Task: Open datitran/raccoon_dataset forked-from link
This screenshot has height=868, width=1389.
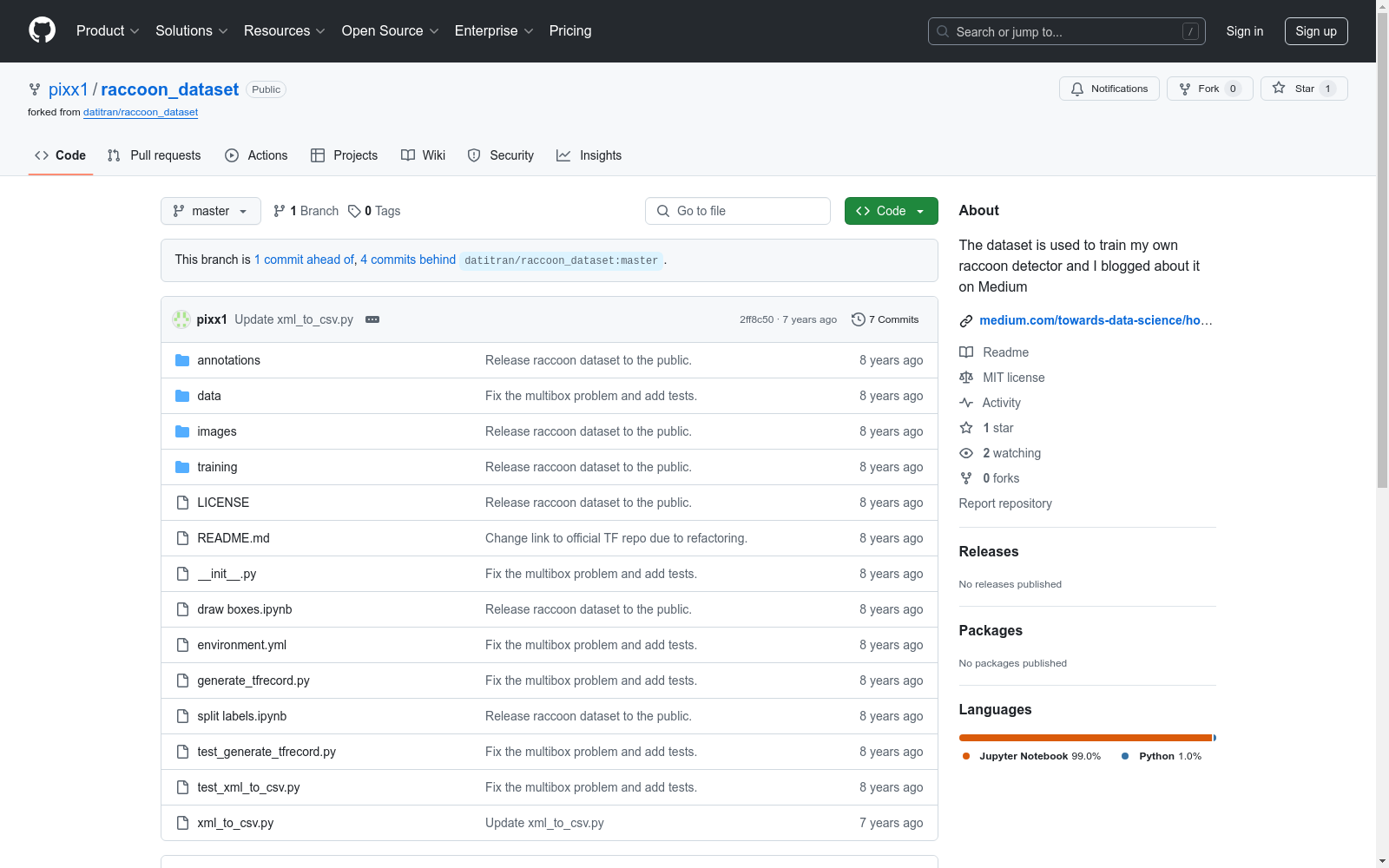Action: (x=141, y=112)
